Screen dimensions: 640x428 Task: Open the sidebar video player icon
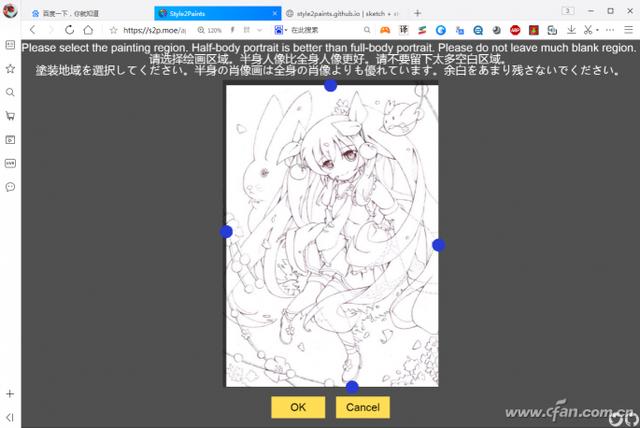click(10, 140)
